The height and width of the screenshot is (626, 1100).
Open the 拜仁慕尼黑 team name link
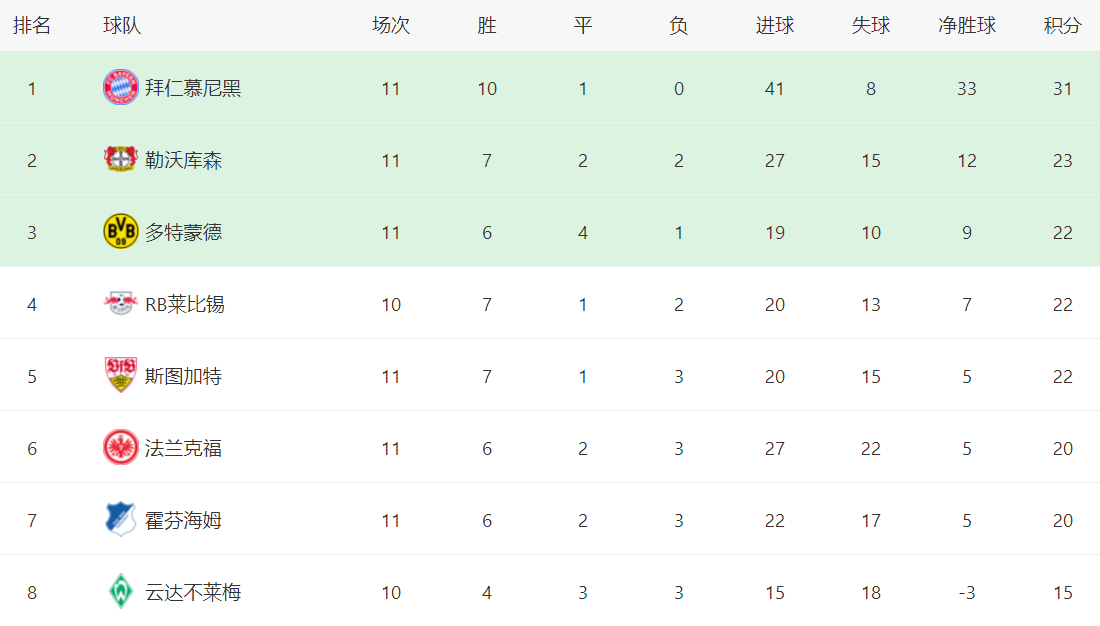(193, 88)
